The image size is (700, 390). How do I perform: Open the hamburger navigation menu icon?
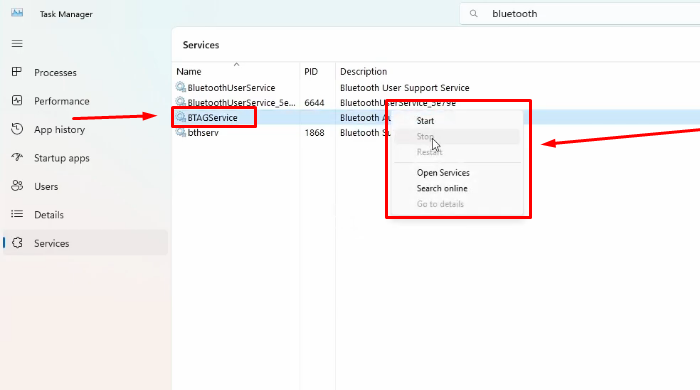click(17, 43)
